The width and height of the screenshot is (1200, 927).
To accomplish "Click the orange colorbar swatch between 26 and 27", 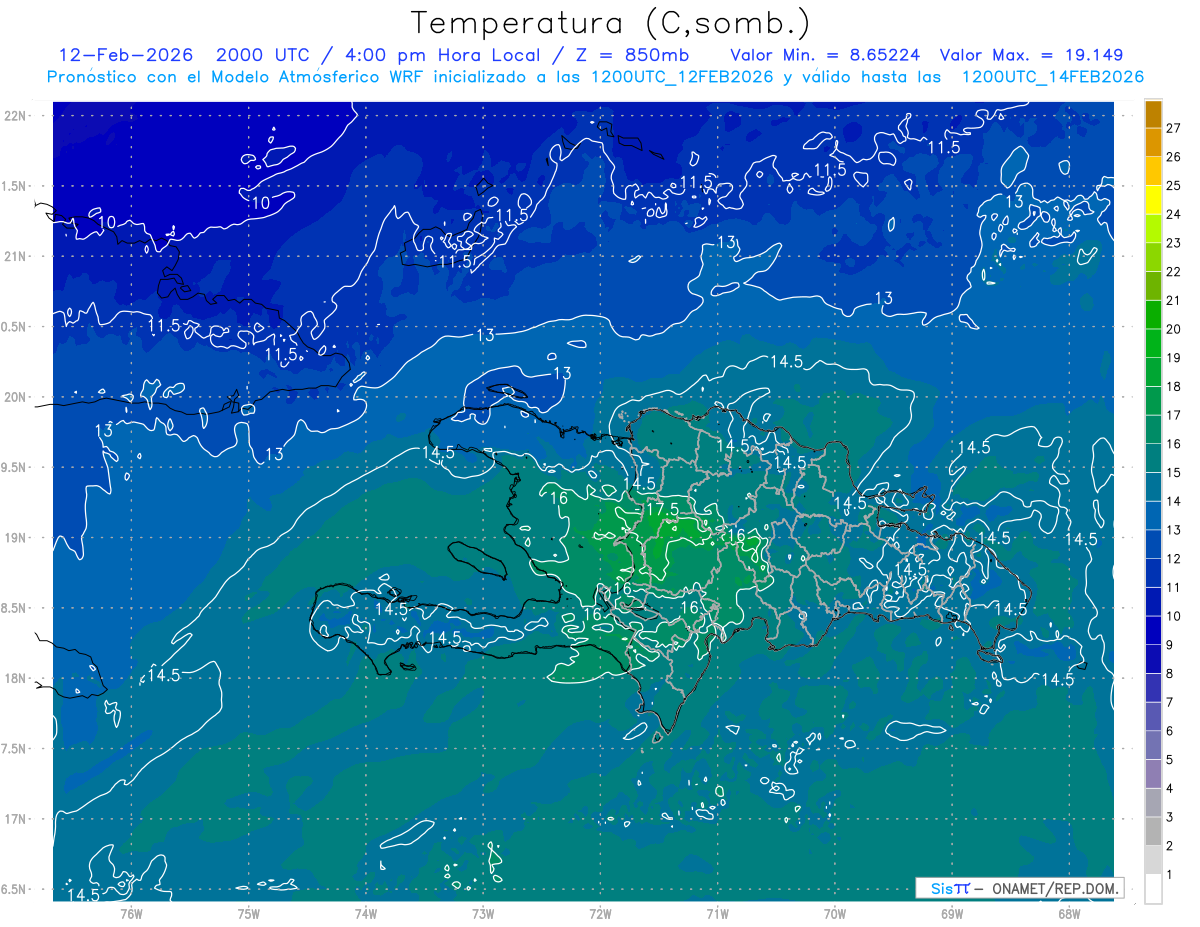I will 1153,142.
